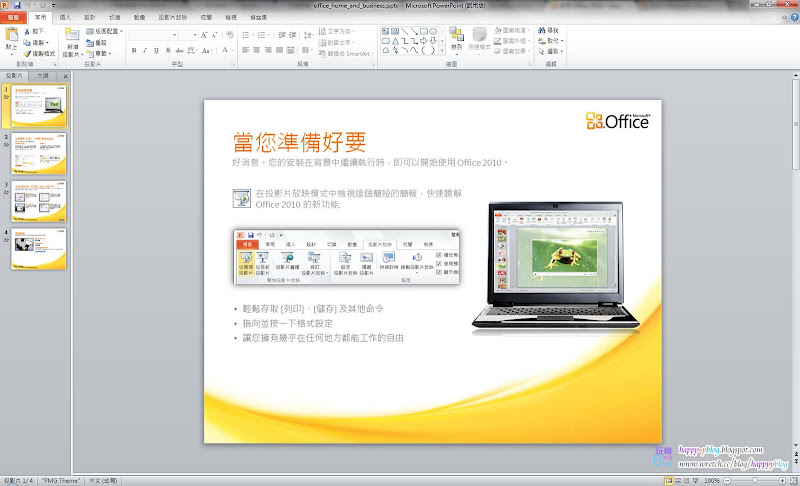Click Zoom in plus button
Viewport: 800px width, 486px height.
tap(782, 480)
